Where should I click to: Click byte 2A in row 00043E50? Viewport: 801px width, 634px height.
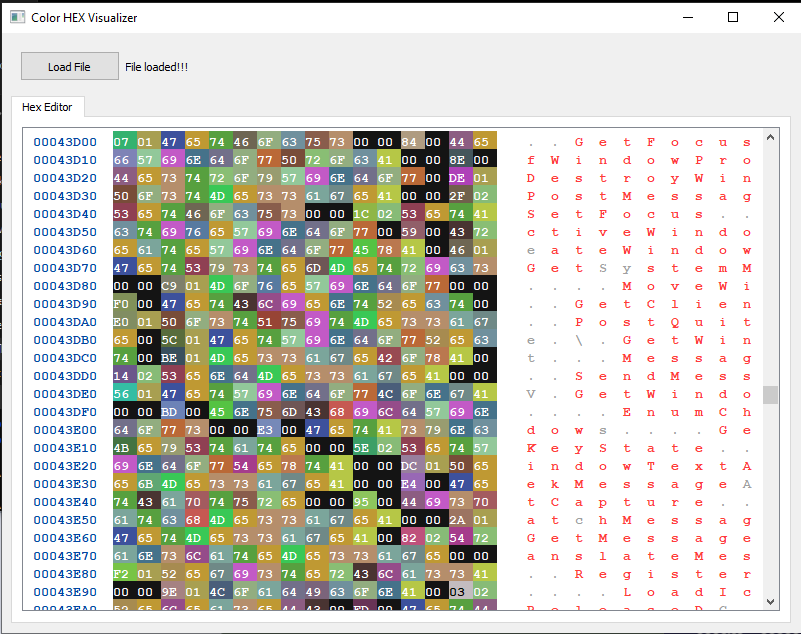461,520
